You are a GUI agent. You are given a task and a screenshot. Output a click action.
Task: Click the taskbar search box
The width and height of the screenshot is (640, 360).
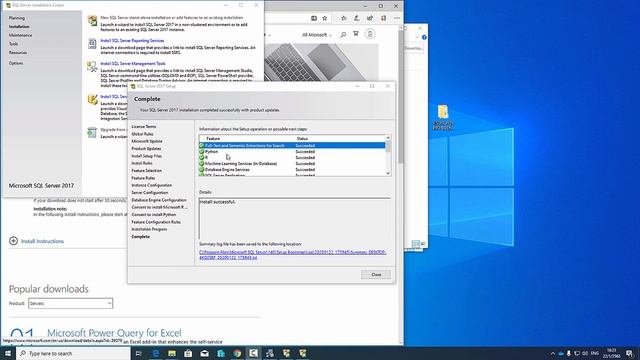tap(73, 353)
